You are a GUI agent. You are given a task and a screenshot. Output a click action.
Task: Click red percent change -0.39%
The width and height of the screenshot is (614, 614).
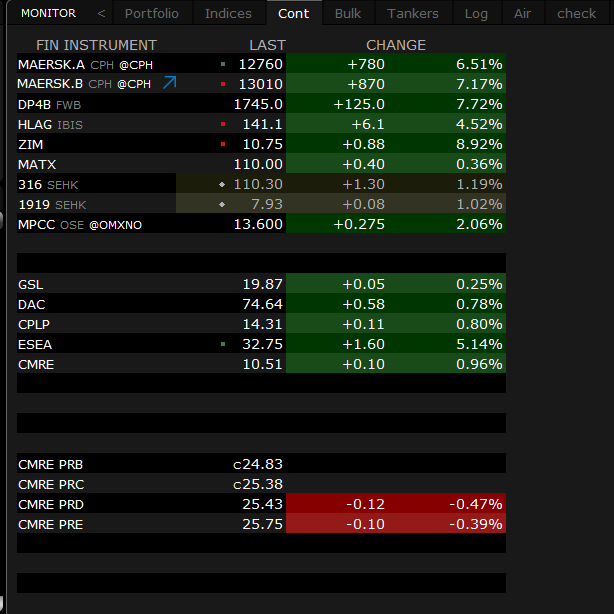pos(476,524)
